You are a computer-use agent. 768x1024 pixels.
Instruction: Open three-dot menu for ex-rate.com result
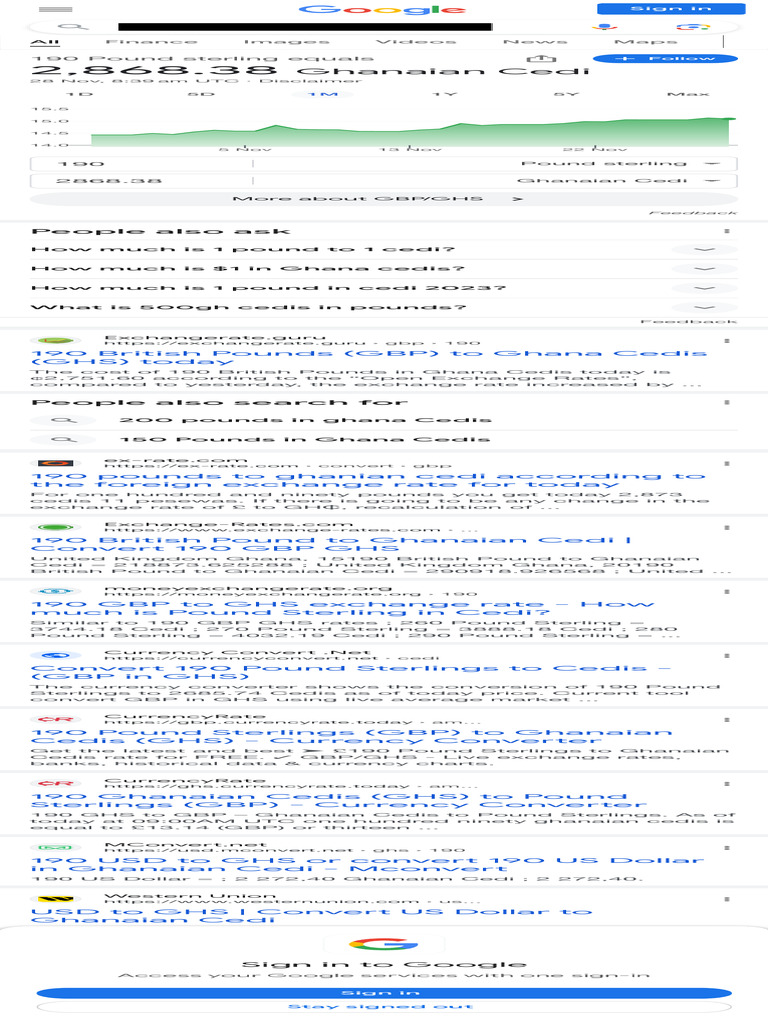tap(727, 464)
